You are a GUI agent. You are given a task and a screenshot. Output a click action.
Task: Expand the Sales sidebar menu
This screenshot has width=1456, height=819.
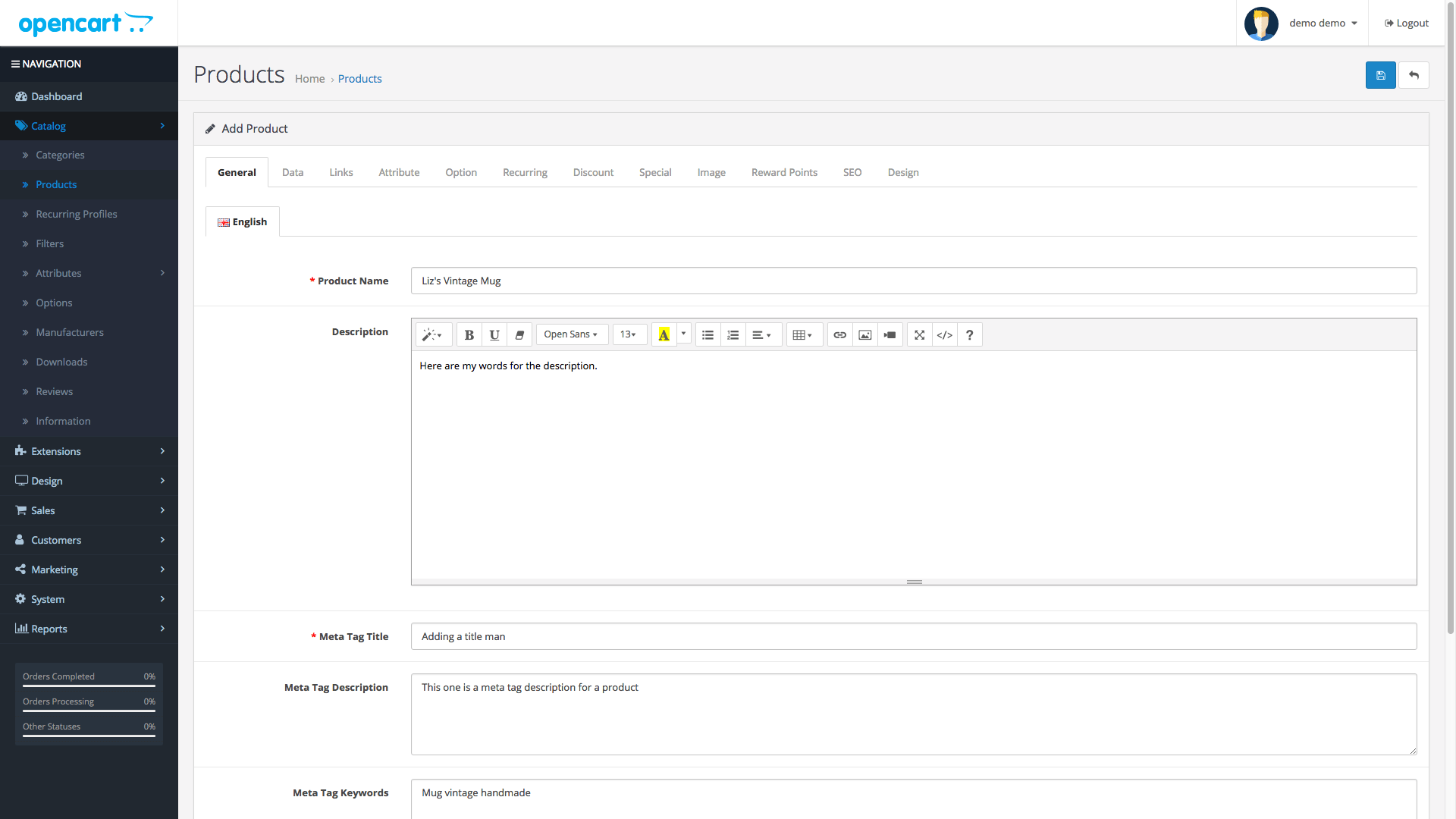coord(89,510)
